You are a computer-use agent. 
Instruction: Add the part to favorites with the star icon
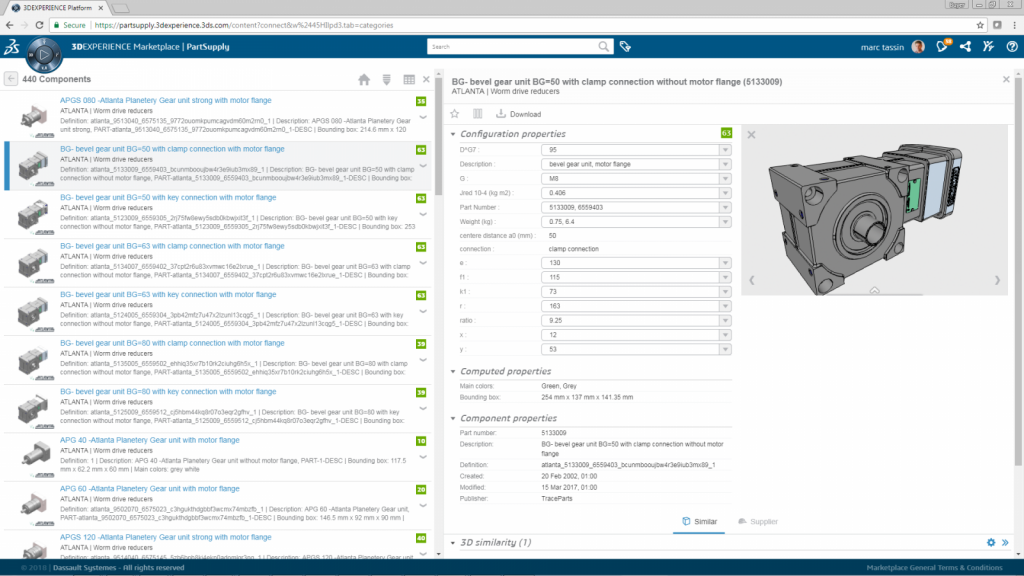click(455, 114)
